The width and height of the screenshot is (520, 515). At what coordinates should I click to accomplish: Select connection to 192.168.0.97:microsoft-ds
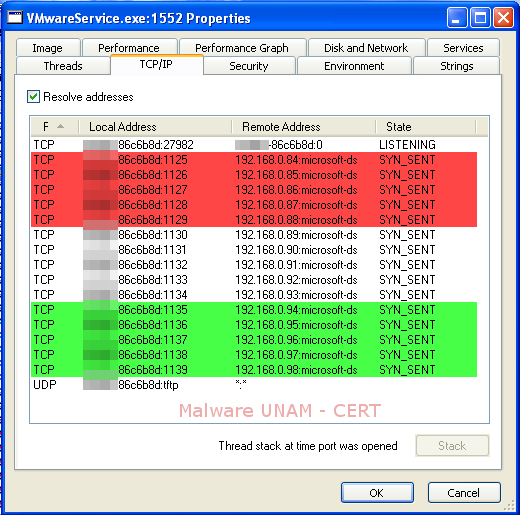[254, 355]
